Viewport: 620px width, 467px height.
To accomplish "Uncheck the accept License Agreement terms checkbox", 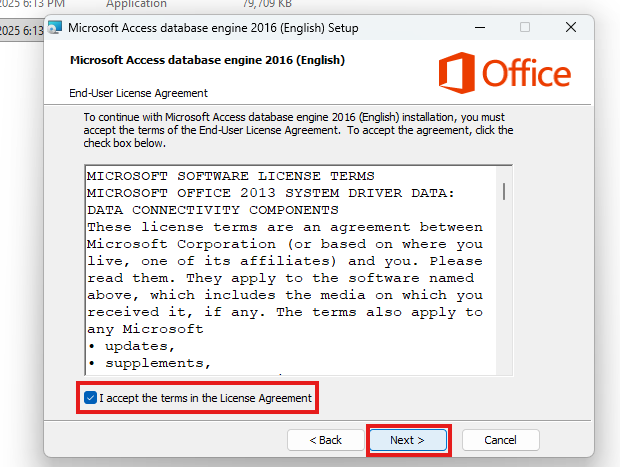I will pos(91,398).
